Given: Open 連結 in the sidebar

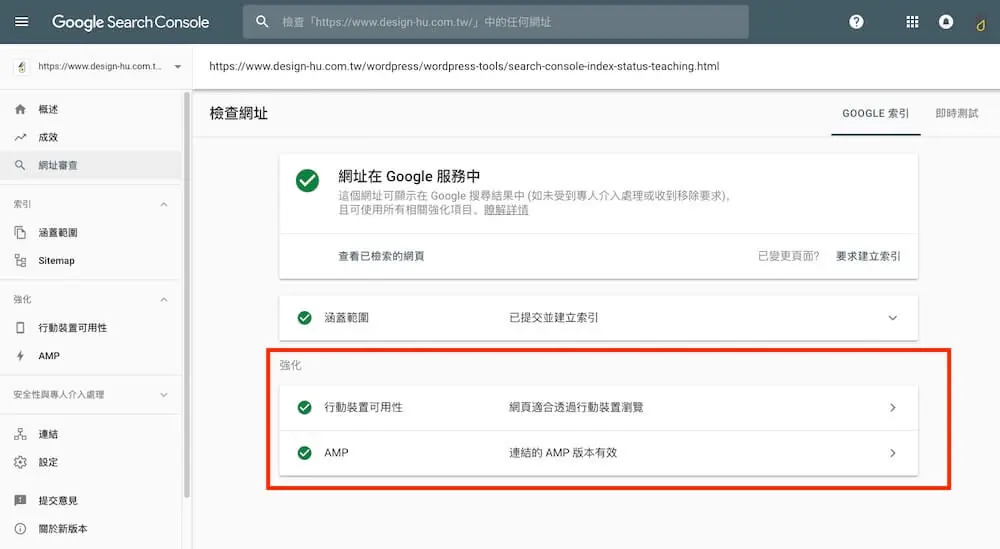Looking at the screenshot, I should tap(48, 434).
